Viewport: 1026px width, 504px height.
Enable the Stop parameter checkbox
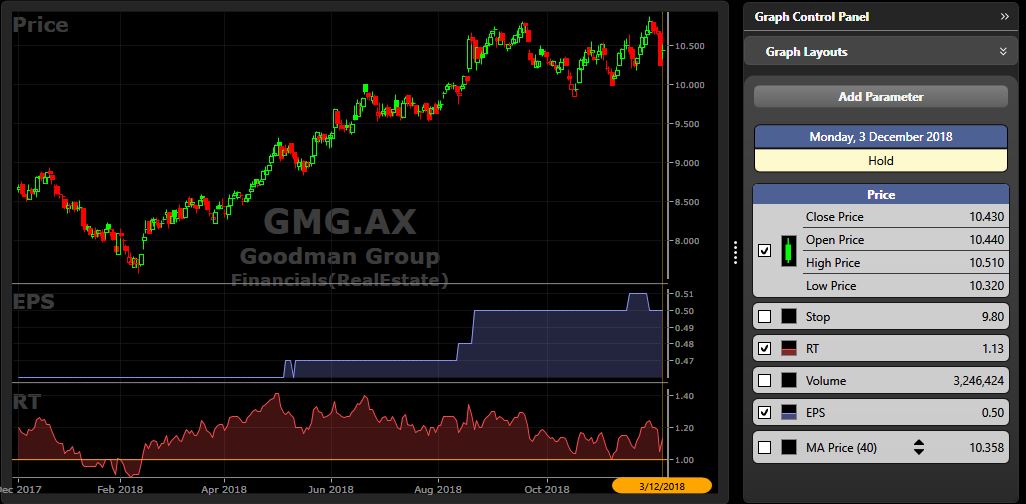point(764,317)
